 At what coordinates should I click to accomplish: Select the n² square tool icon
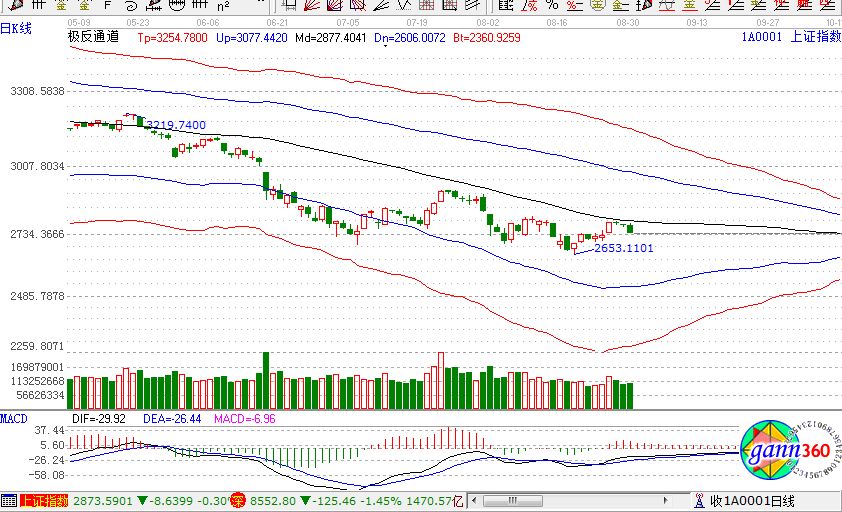tap(223, 6)
